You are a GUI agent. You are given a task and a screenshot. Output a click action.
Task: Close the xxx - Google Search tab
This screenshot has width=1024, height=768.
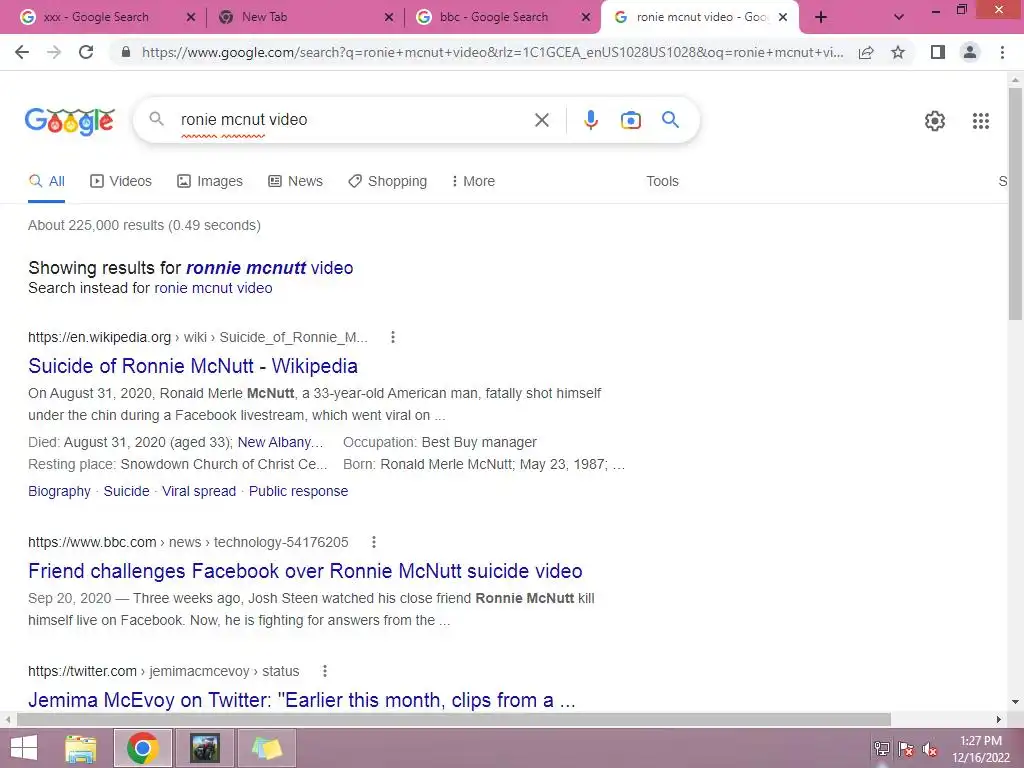click(x=191, y=18)
